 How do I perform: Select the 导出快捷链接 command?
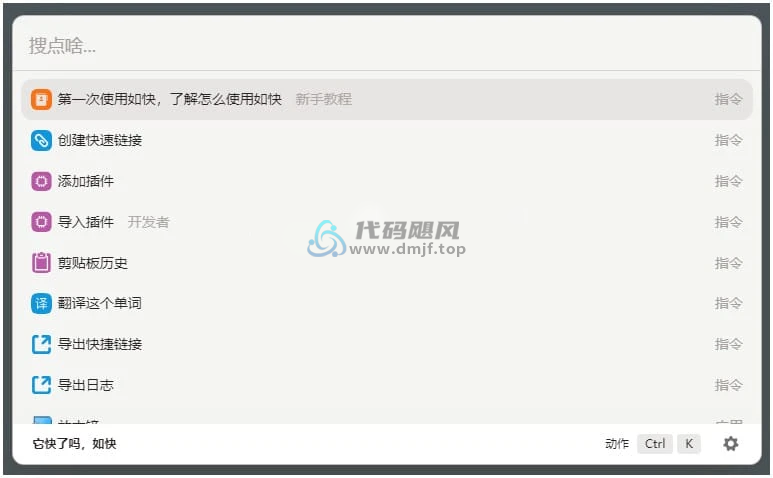(386, 344)
